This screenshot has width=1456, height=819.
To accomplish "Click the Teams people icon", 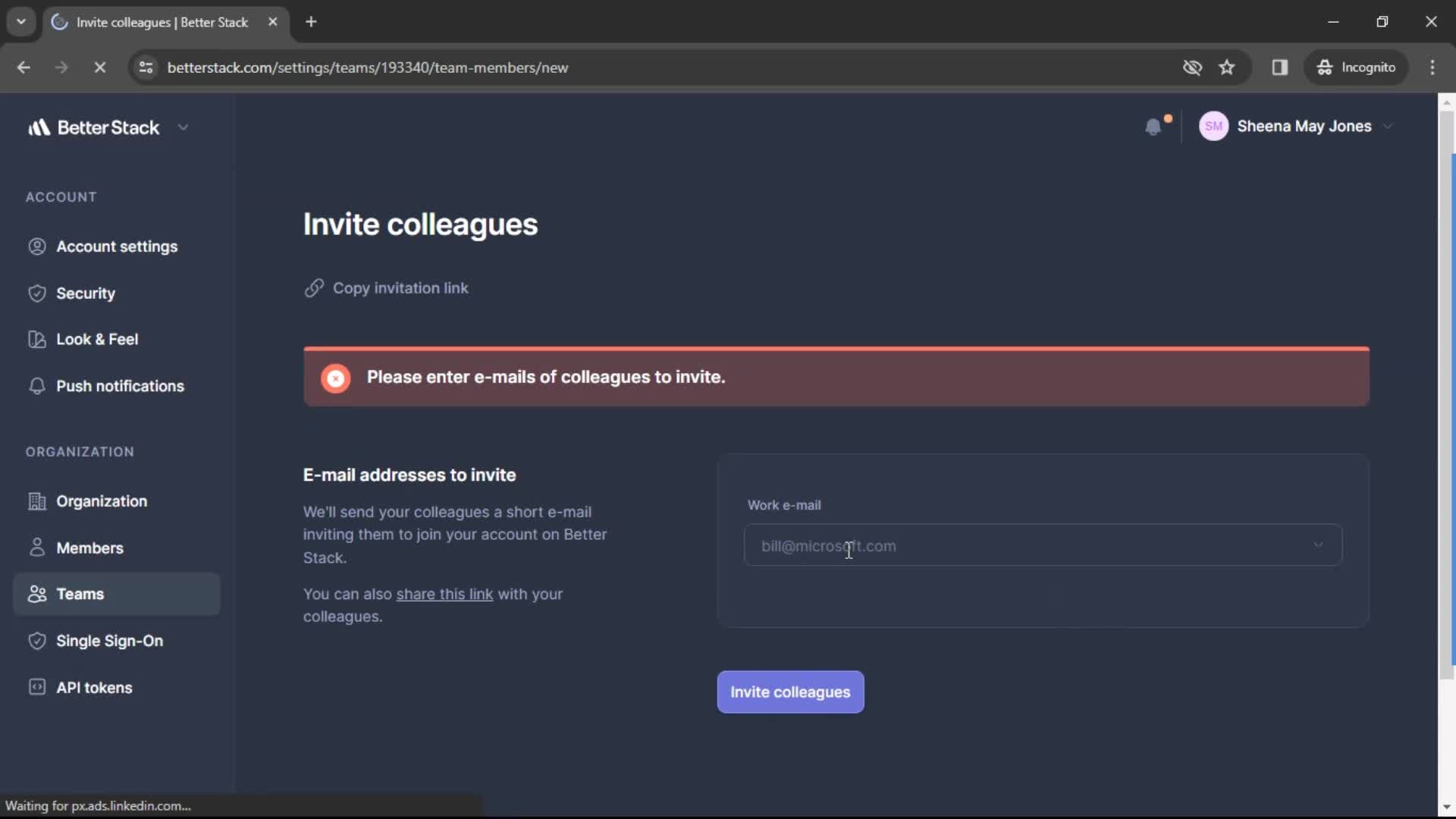I will 36,594.
